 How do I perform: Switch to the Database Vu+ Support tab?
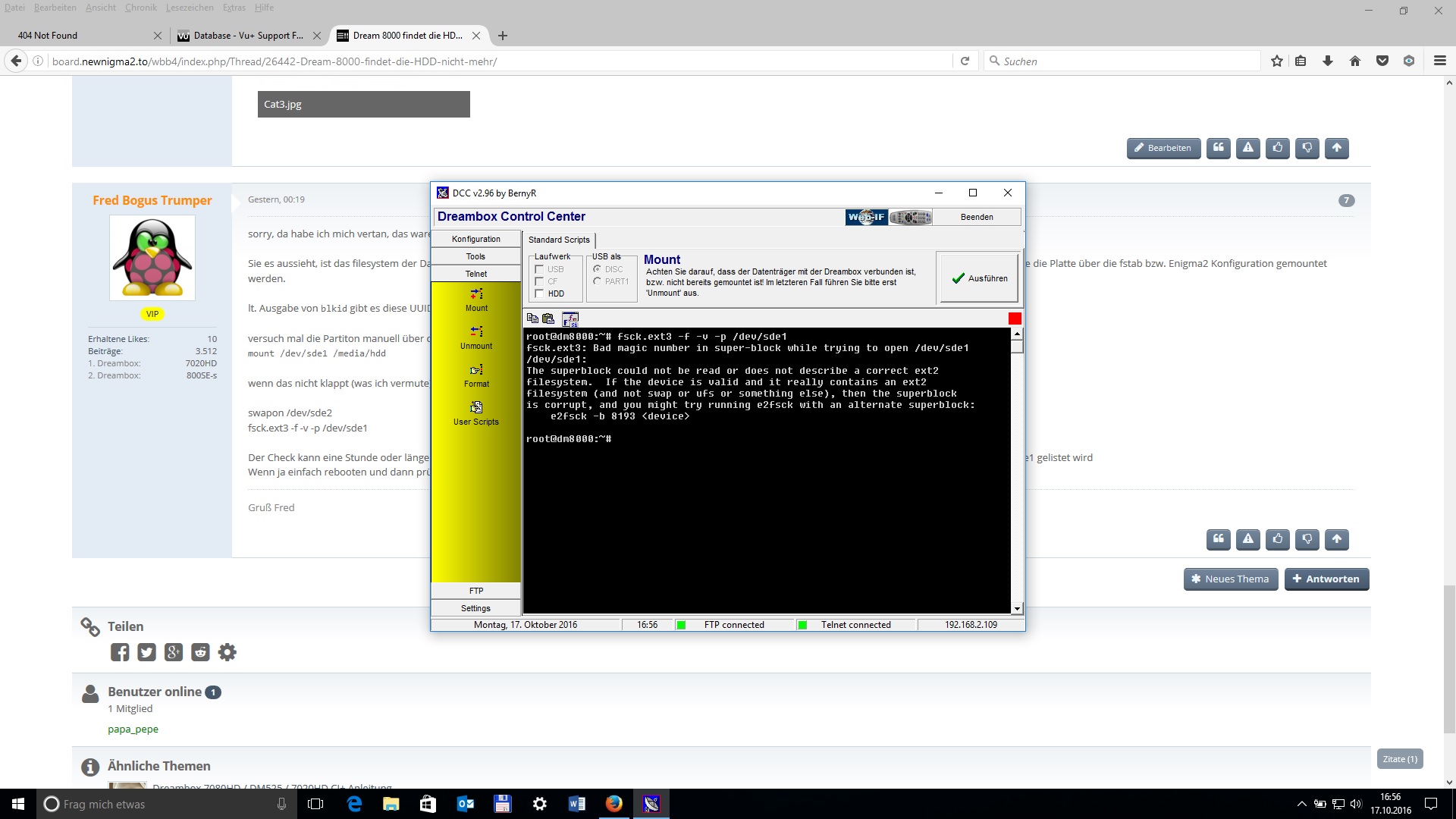[x=248, y=35]
